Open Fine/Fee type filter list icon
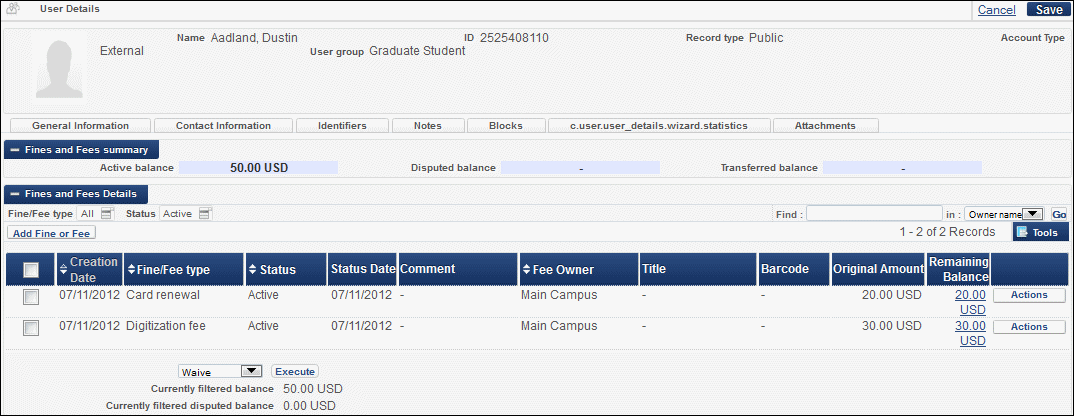Image resolution: width=1074 pixels, height=416 pixels. click(107, 213)
